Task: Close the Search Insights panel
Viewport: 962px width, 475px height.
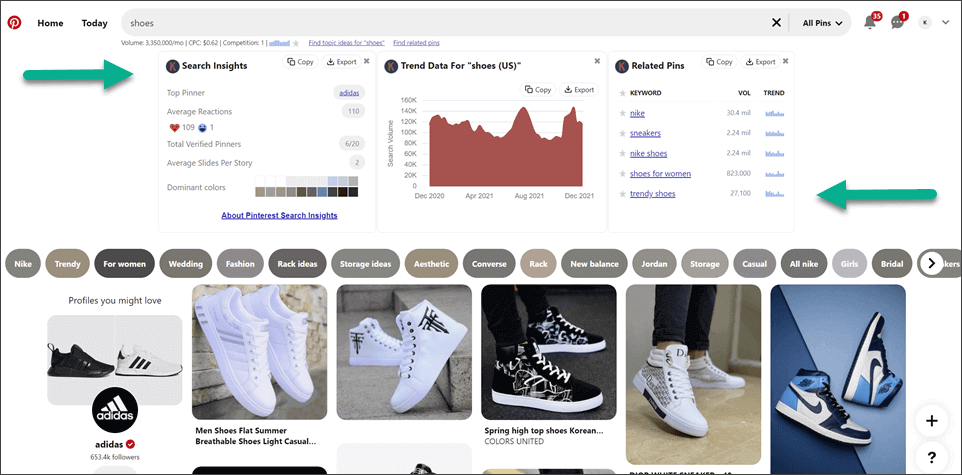Action: [x=366, y=61]
